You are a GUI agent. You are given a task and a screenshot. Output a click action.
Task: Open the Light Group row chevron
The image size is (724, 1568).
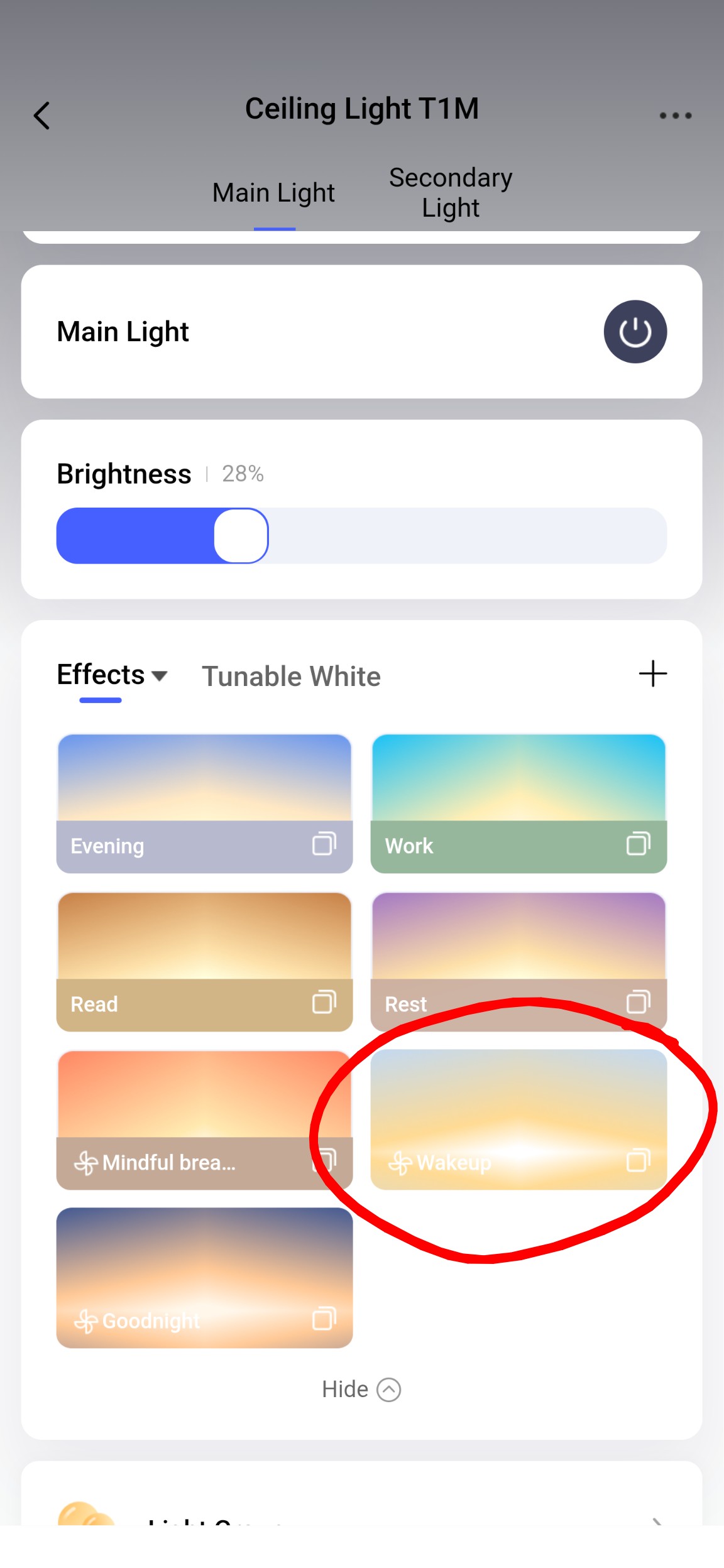(x=656, y=1520)
